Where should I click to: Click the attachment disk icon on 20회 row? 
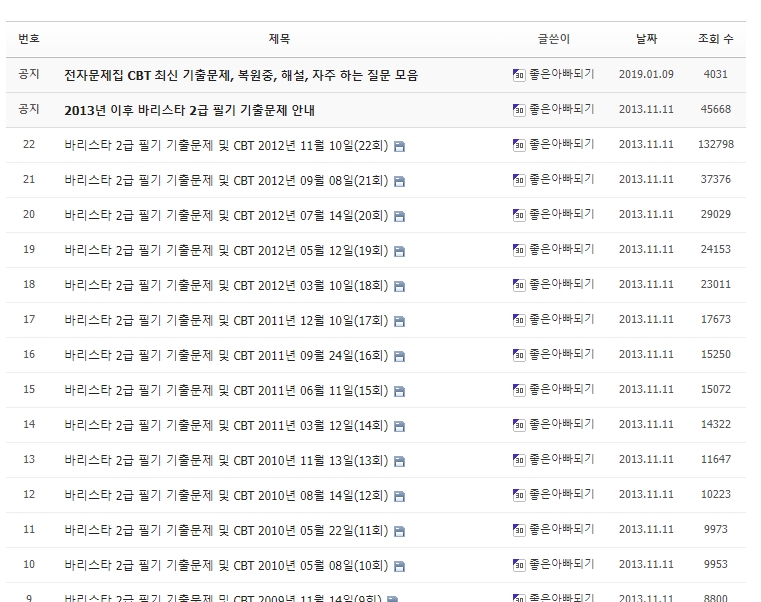[399, 217]
